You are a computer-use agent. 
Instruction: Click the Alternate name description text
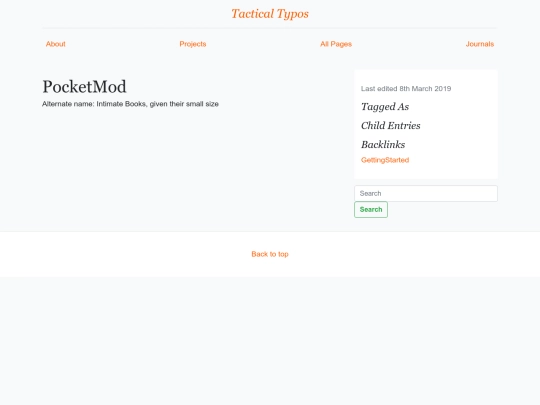(130, 104)
